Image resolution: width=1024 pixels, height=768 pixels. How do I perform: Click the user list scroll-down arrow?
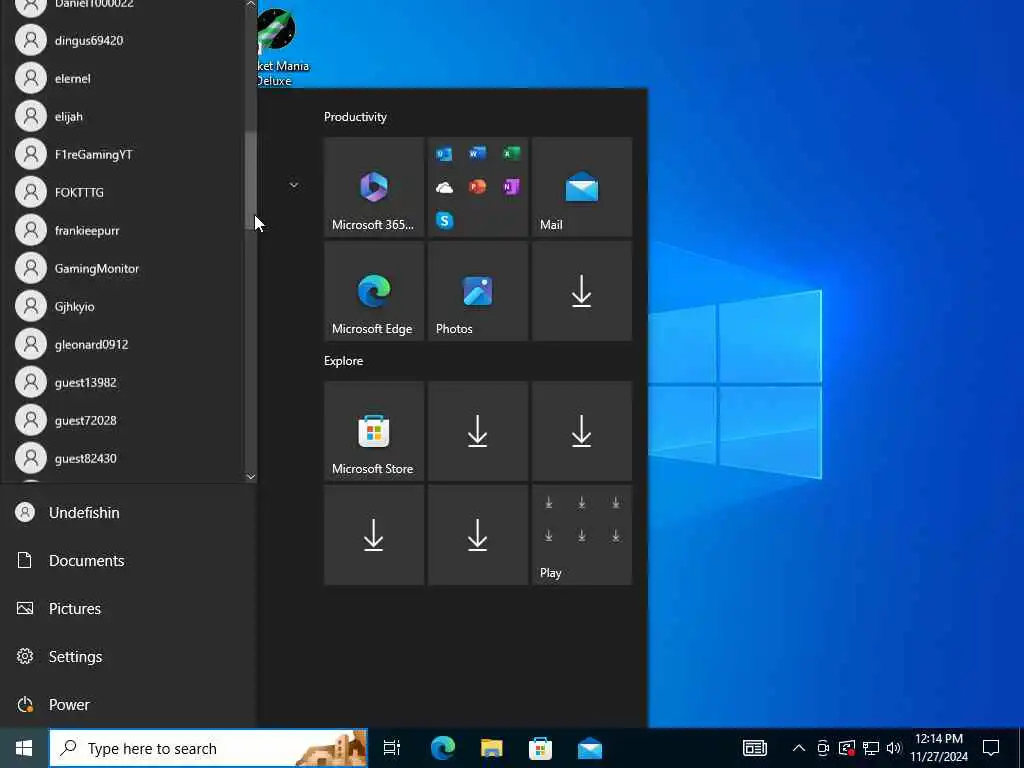[251, 477]
